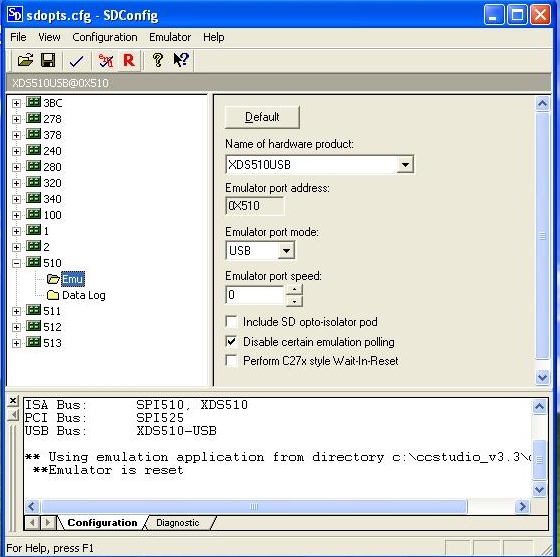Decrease emulator port speed with down arrow
The width and height of the screenshot is (560, 557).
[x=294, y=301]
